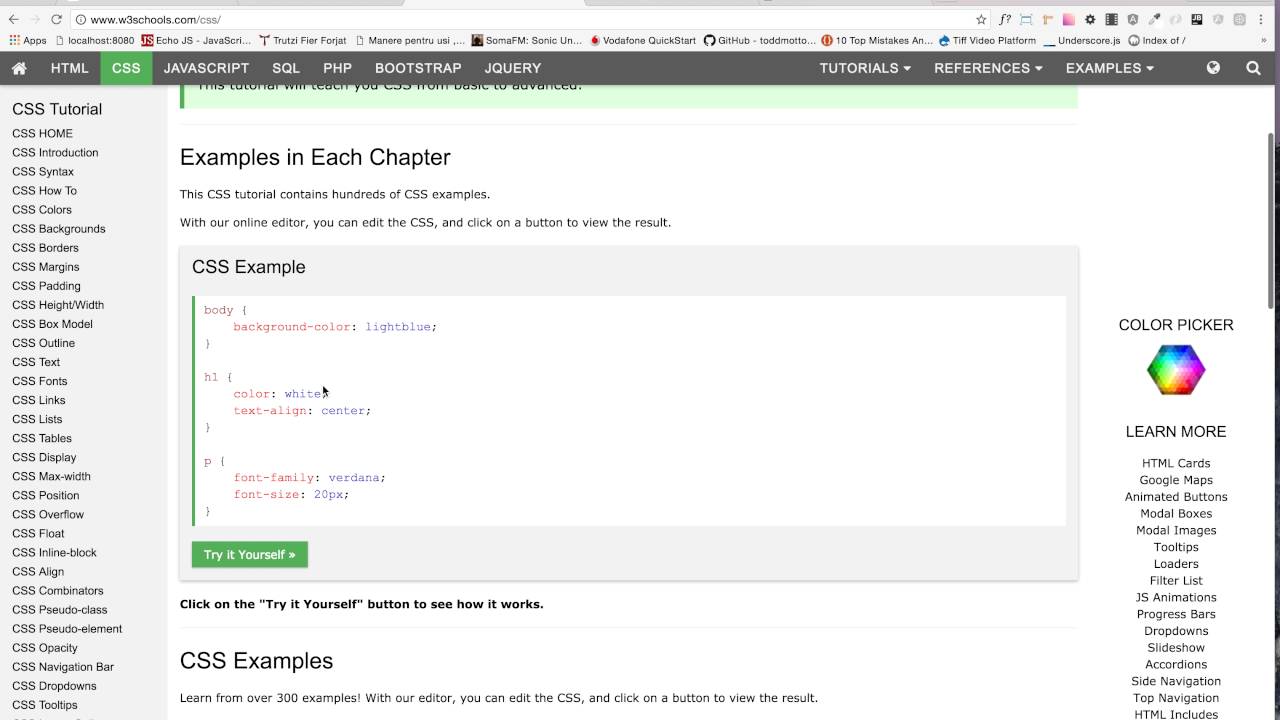The height and width of the screenshot is (720, 1280).
Task: Select the JQUERY tab in navbar
Action: pyautogui.click(x=513, y=68)
